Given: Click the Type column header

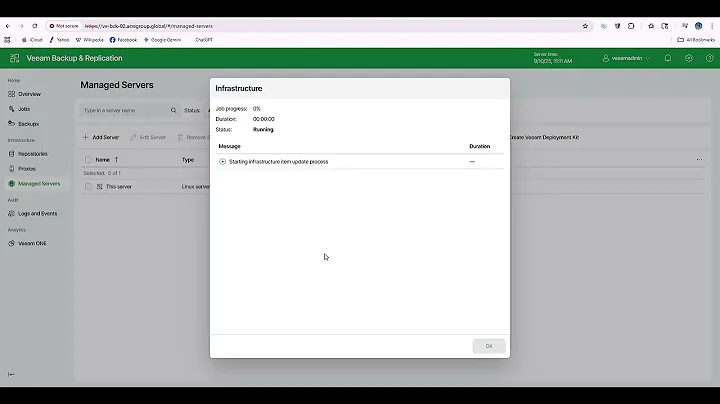Looking at the screenshot, I should click(x=188, y=160).
